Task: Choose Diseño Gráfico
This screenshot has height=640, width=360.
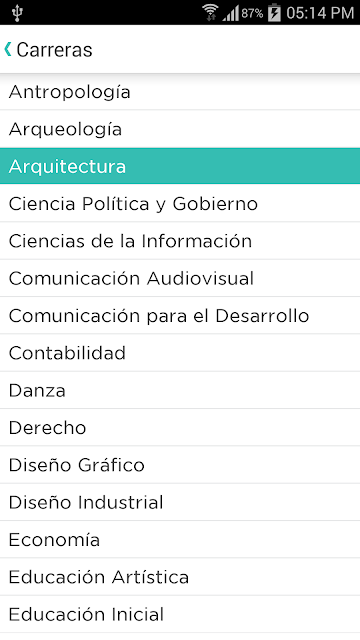Action: click(180, 465)
